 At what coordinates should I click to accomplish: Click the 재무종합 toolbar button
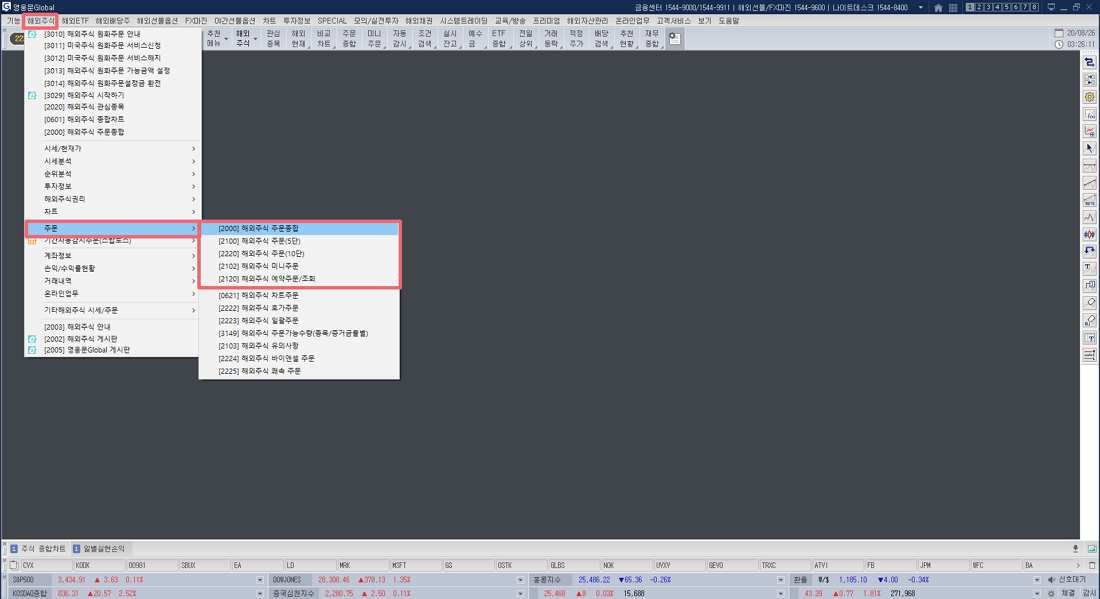pyautogui.click(x=652, y=39)
